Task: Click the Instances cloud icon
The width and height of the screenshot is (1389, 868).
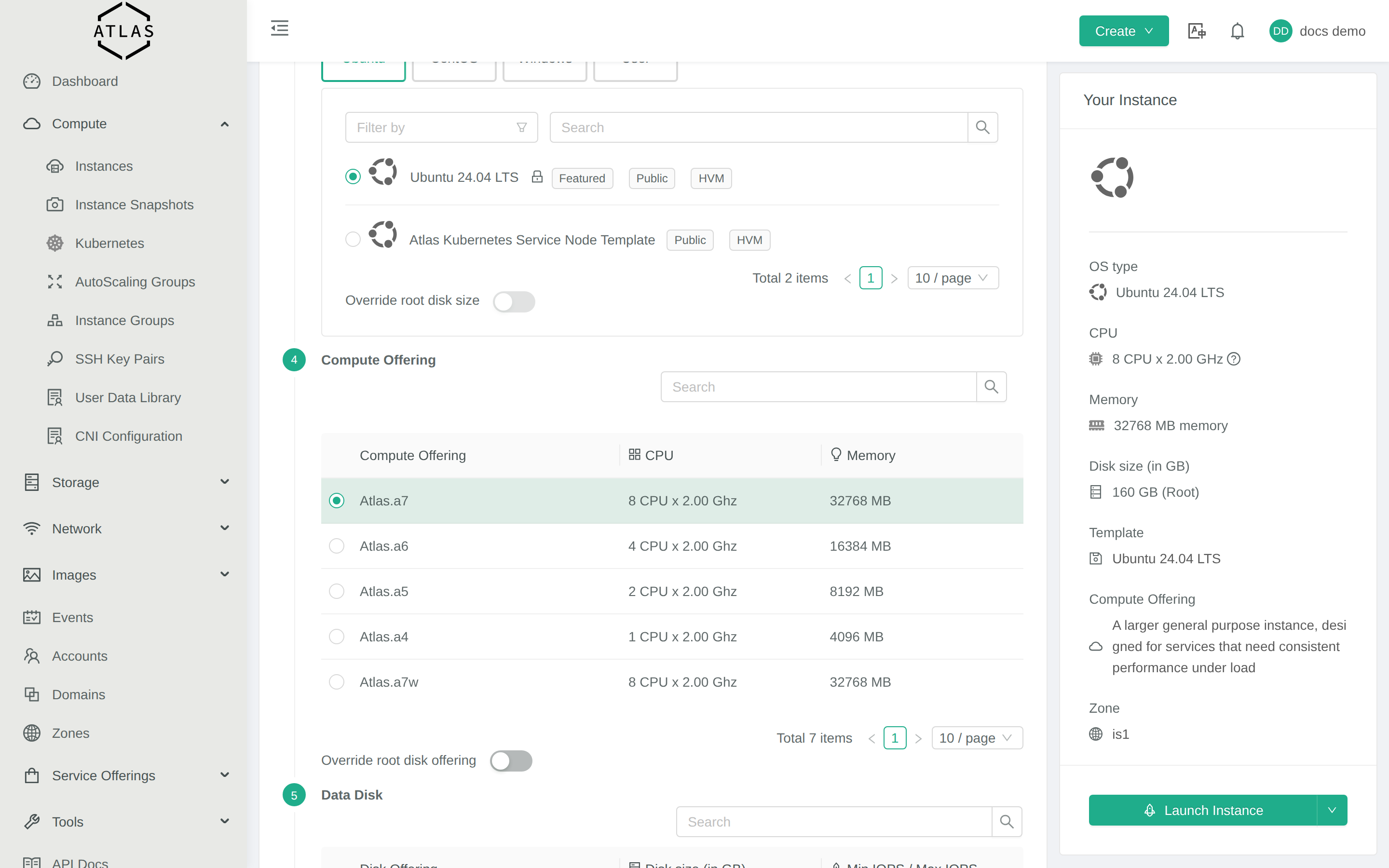Action: 55,166
